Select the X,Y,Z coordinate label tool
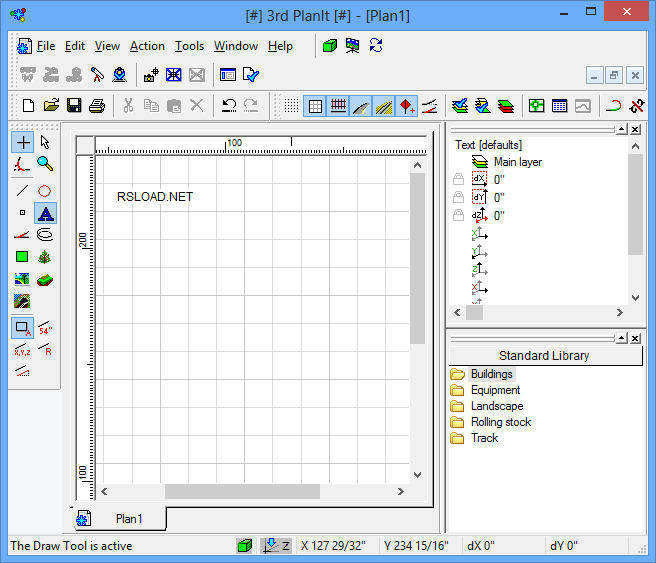Image resolution: width=656 pixels, height=563 pixels. [22, 349]
